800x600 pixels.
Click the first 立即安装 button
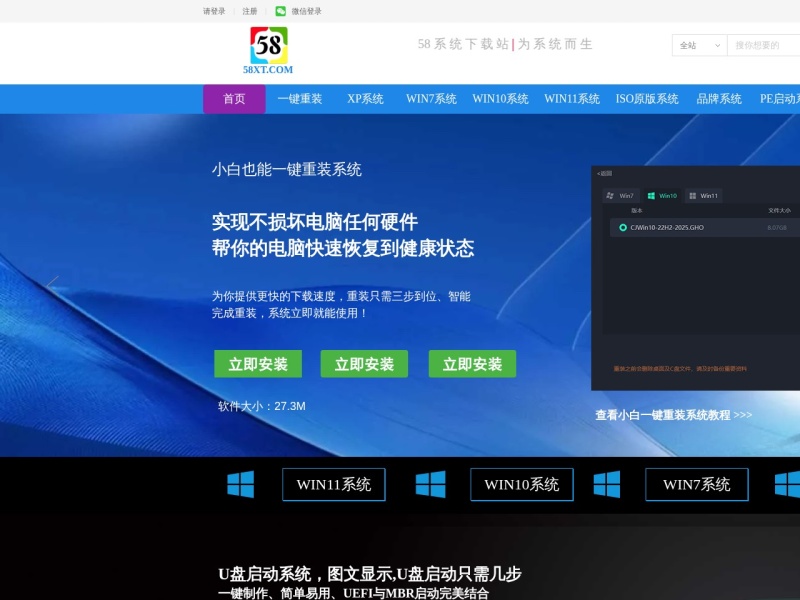[258, 364]
